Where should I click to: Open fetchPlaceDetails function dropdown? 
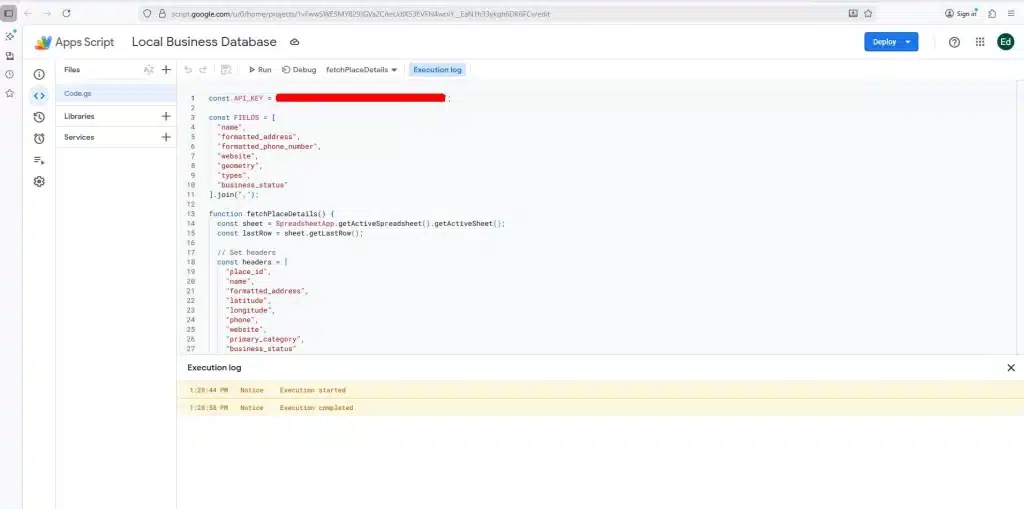362,69
